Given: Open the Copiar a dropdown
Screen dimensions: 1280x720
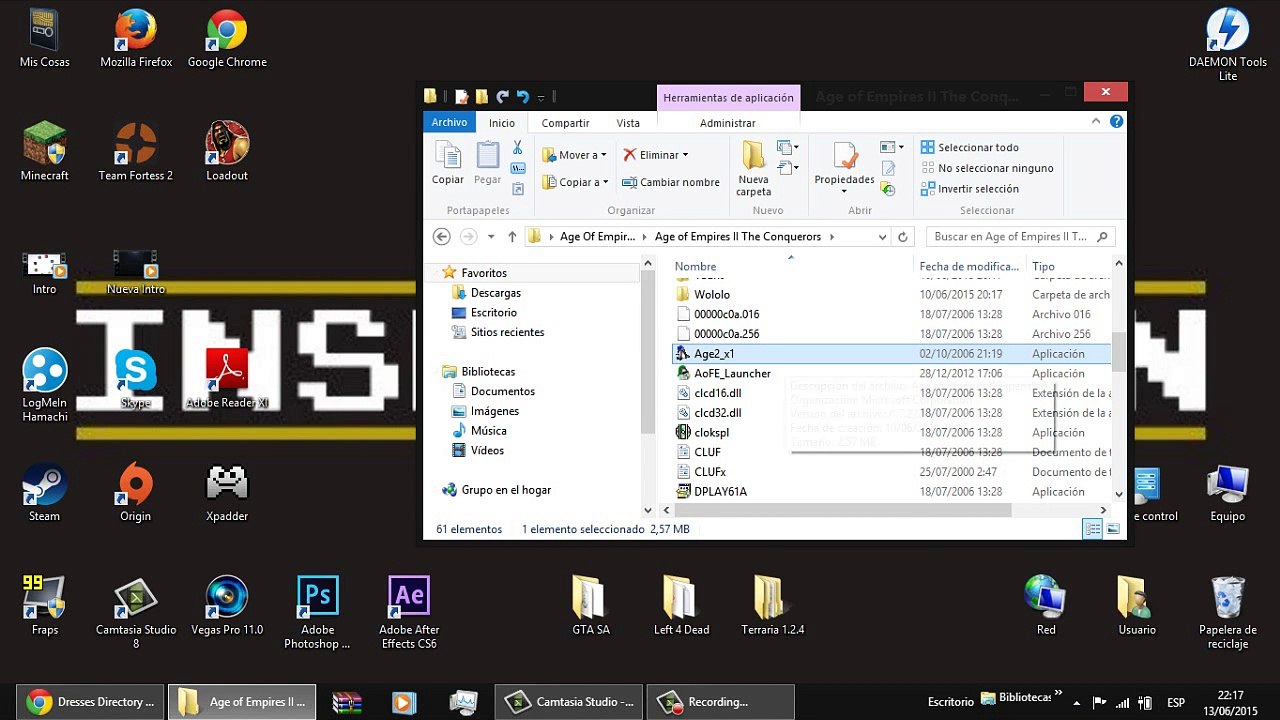Looking at the screenshot, I should coord(574,182).
